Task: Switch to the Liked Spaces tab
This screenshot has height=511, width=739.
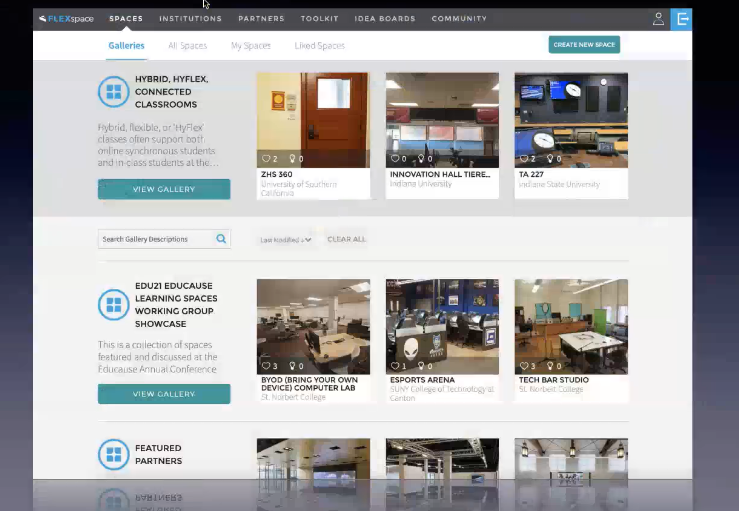Action: pyautogui.click(x=320, y=46)
